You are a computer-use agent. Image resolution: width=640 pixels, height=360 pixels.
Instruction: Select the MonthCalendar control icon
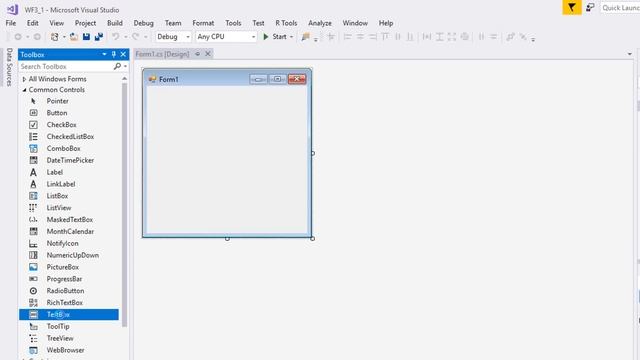click(33, 231)
